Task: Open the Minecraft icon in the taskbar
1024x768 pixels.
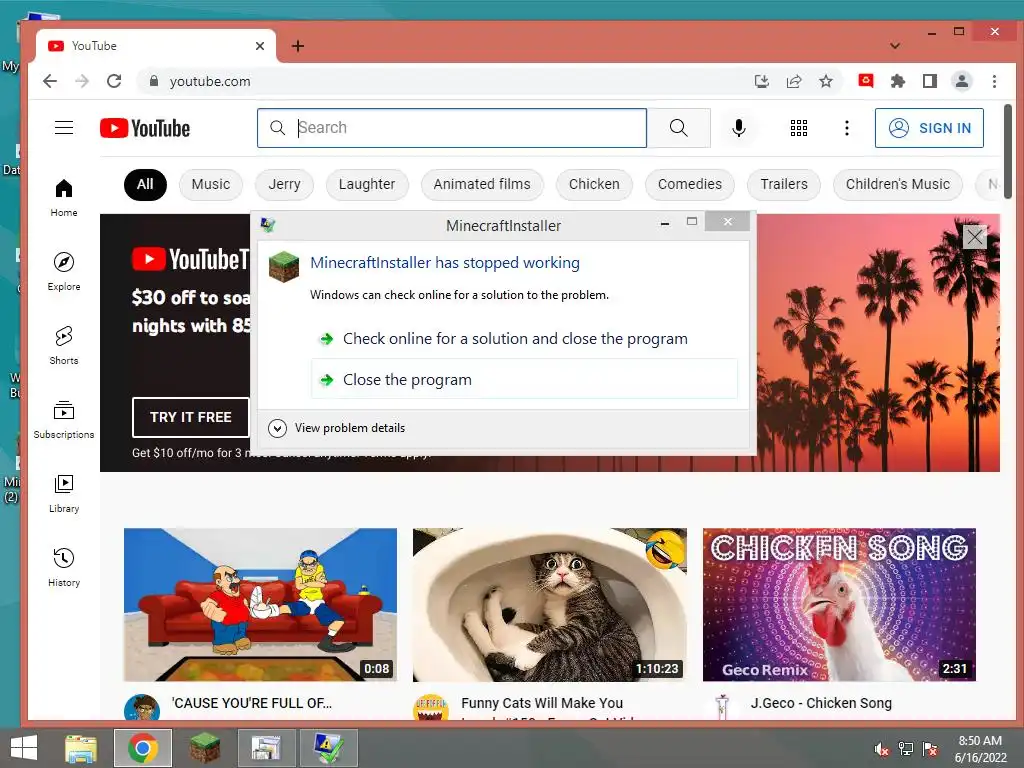Action: click(x=204, y=748)
